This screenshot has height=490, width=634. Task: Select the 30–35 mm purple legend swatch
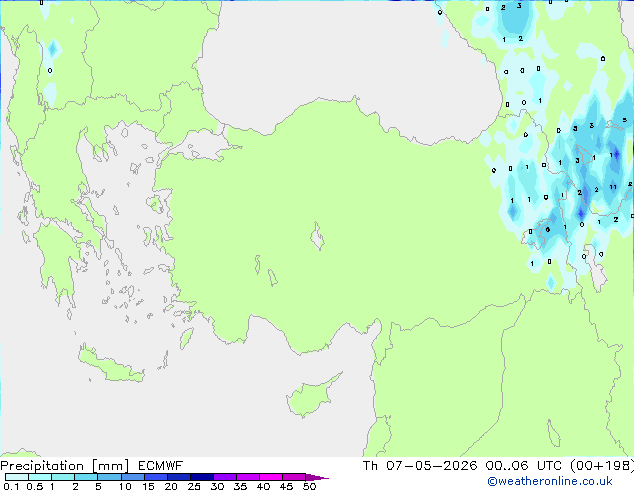point(225,477)
